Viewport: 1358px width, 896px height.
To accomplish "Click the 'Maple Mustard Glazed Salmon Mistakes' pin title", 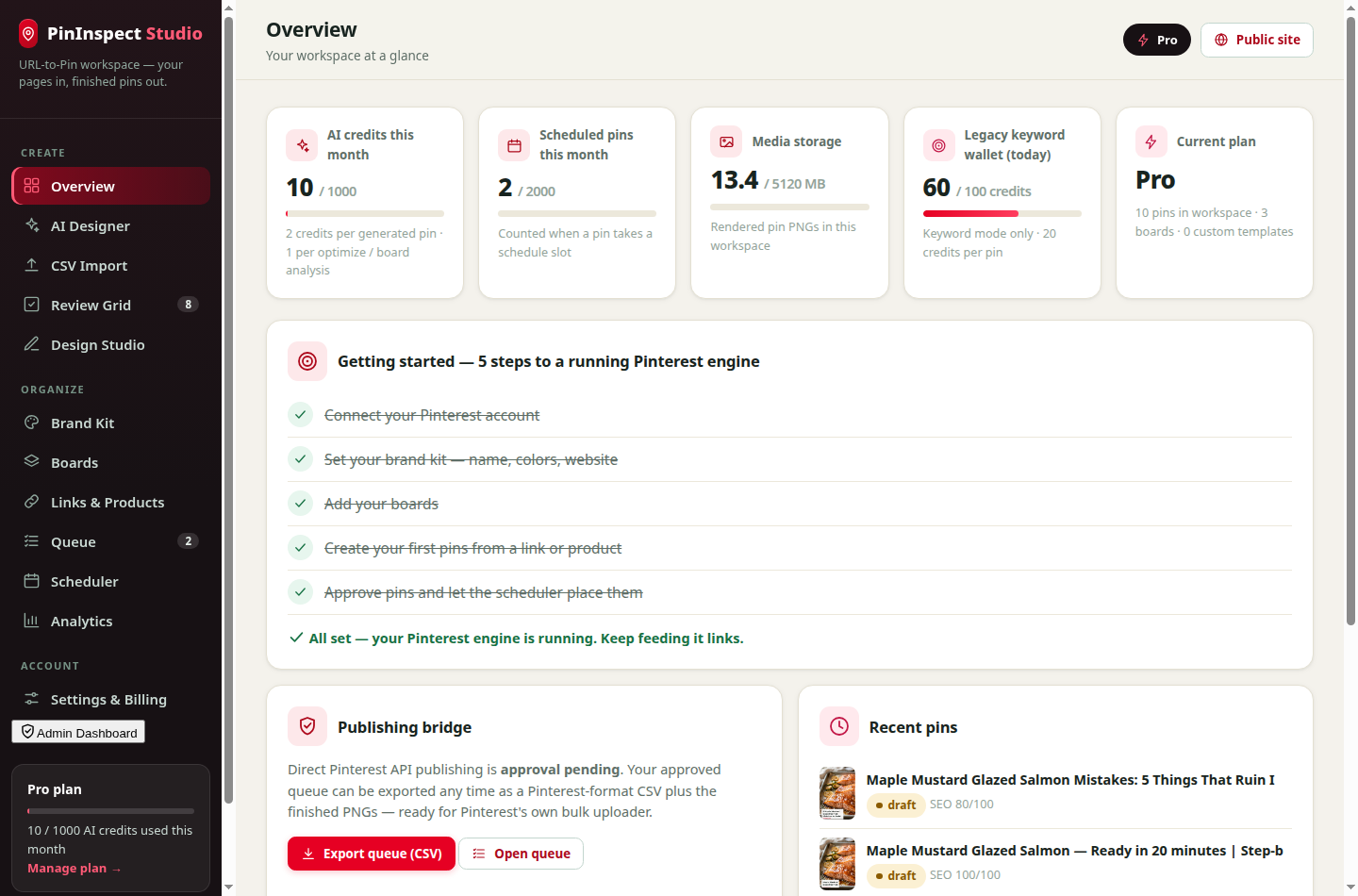I will 1070,780.
